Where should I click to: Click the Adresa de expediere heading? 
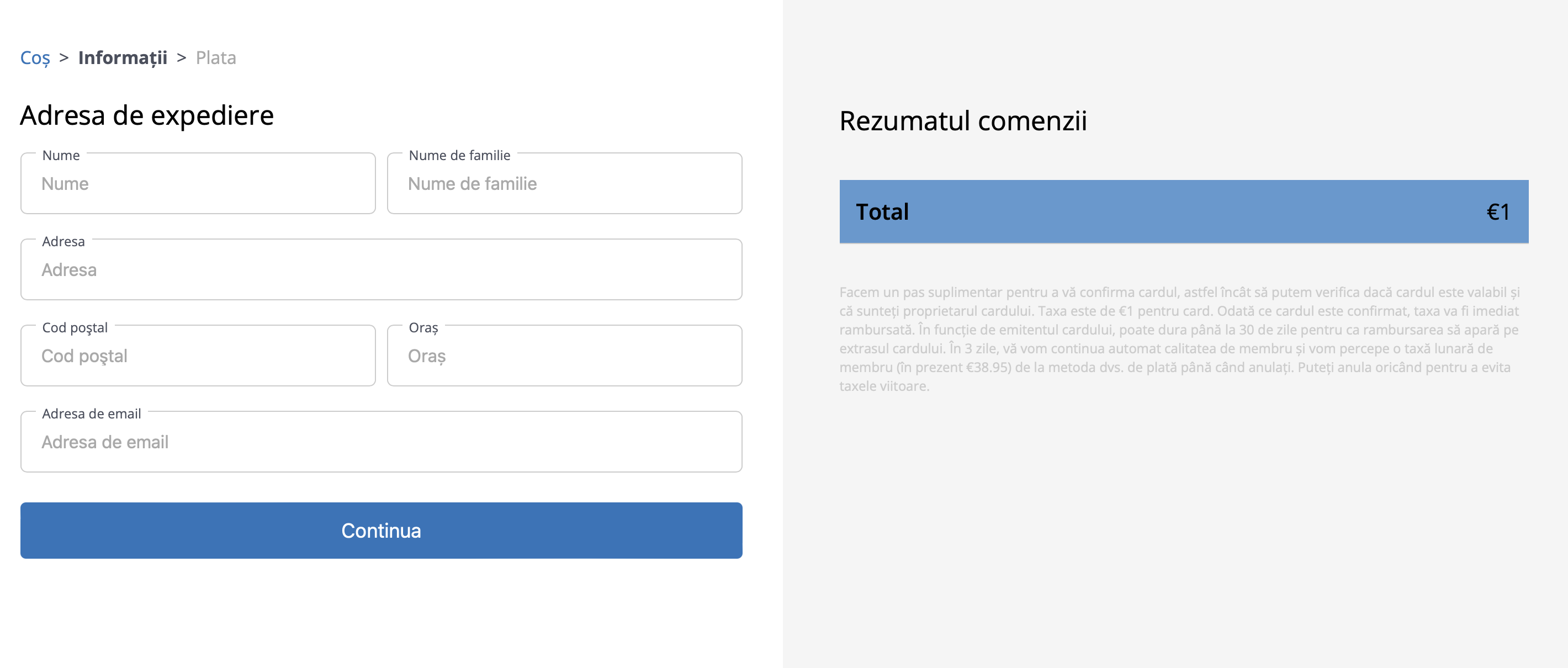(147, 115)
